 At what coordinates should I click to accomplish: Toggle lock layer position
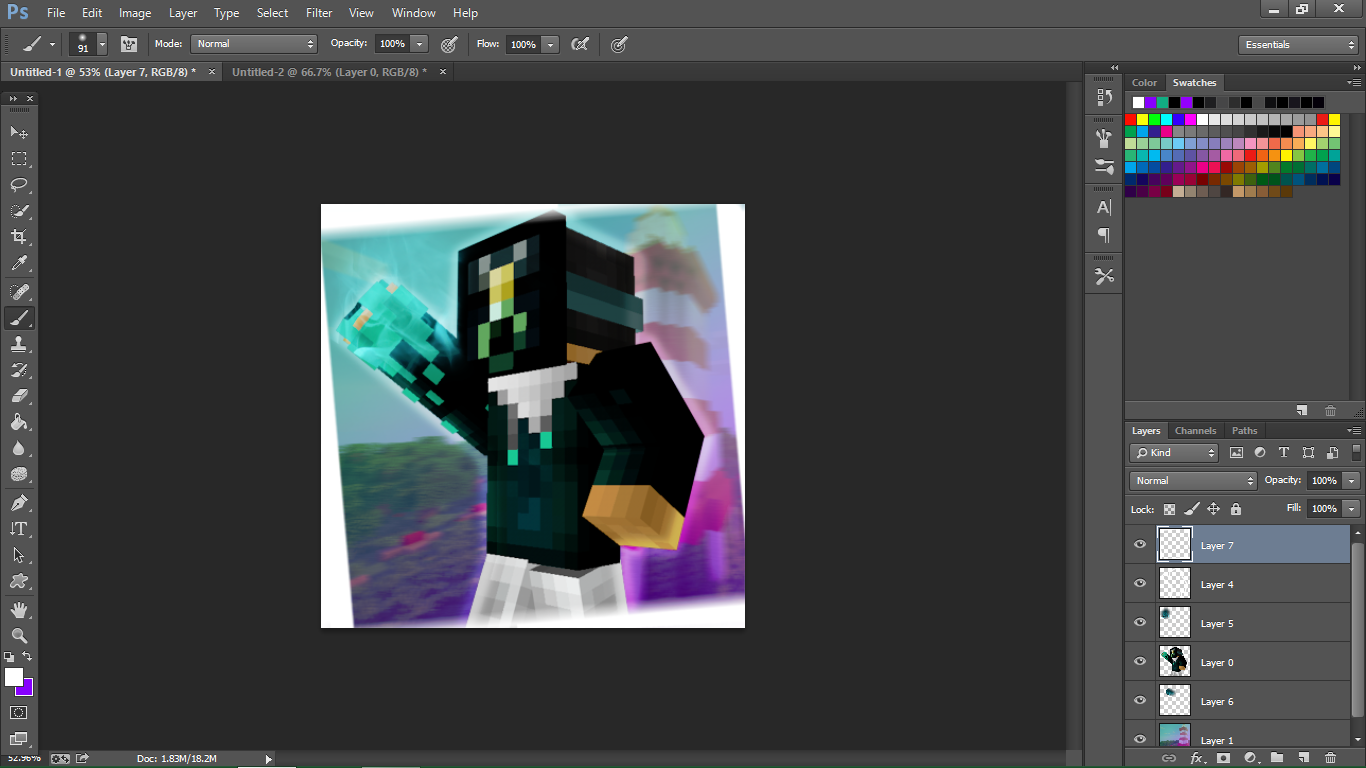point(1213,509)
